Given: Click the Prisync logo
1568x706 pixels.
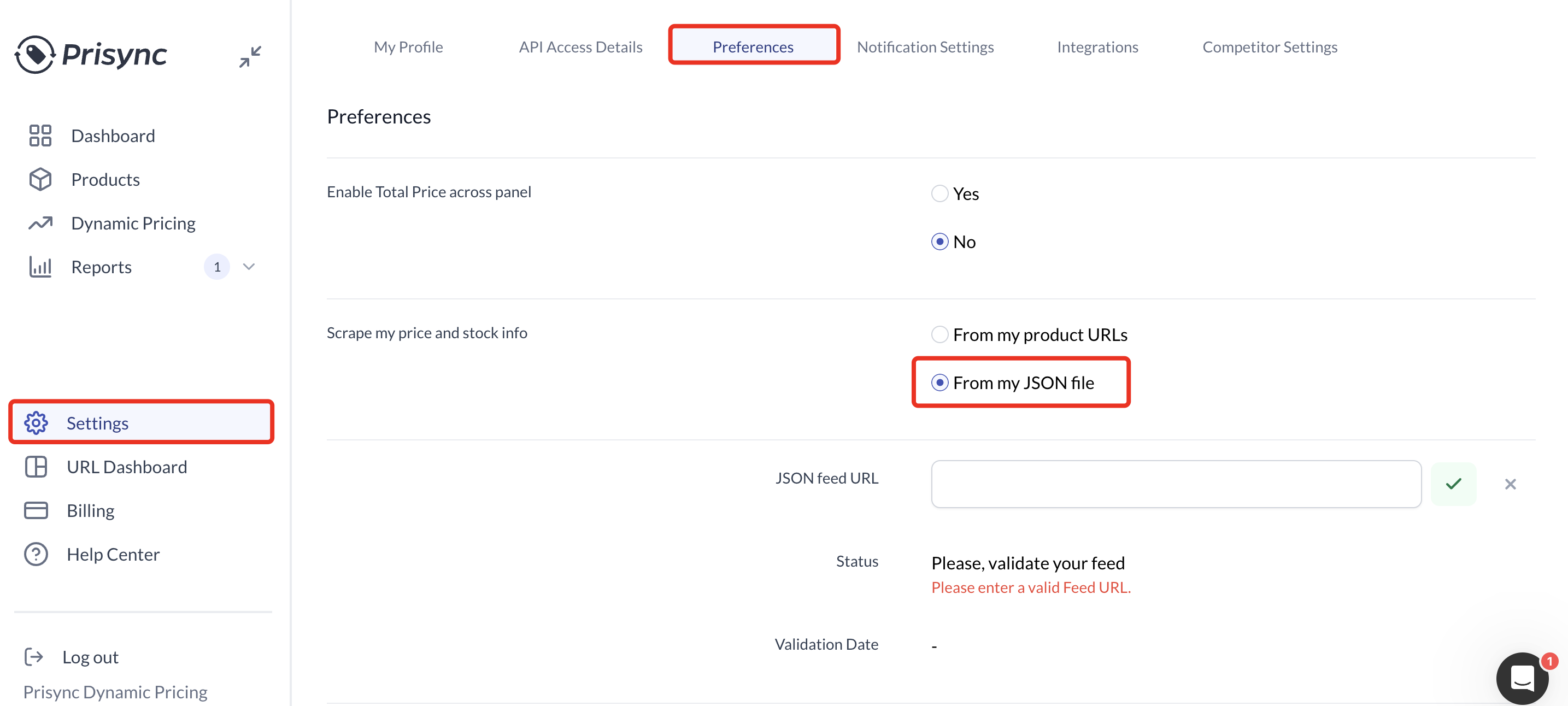Looking at the screenshot, I should (91, 54).
